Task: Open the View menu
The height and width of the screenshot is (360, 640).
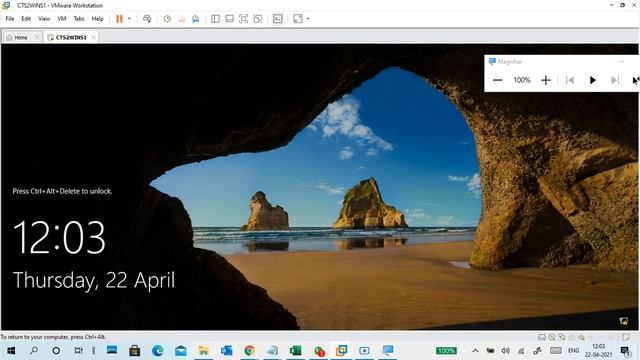Action: pos(44,19)
